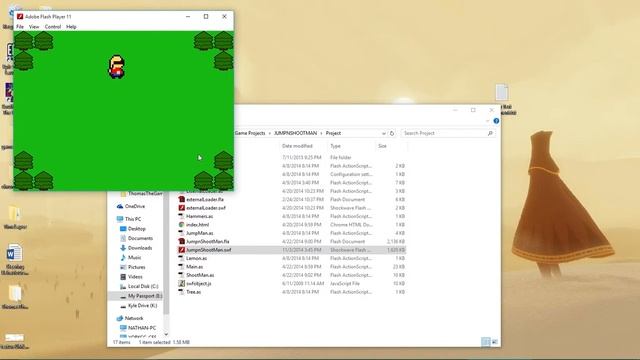
Task: Click the Hammers.as file icon
Action: 182,216
